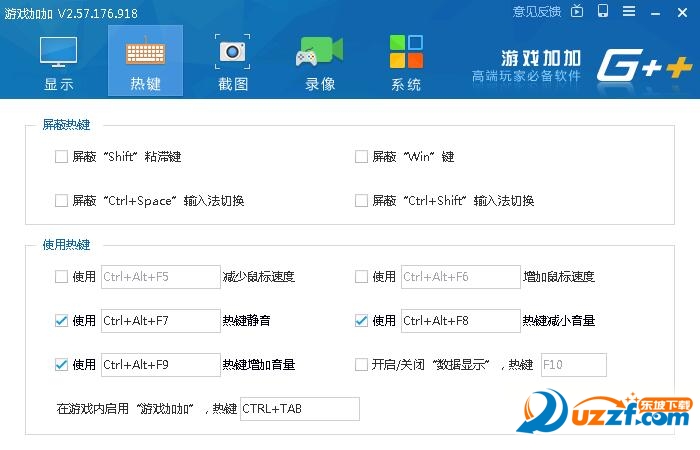This screenshot has width=700, height=450.
Task: Click the Ctrl+Alt+F9 hotkey field
Action: click(161, 365)
